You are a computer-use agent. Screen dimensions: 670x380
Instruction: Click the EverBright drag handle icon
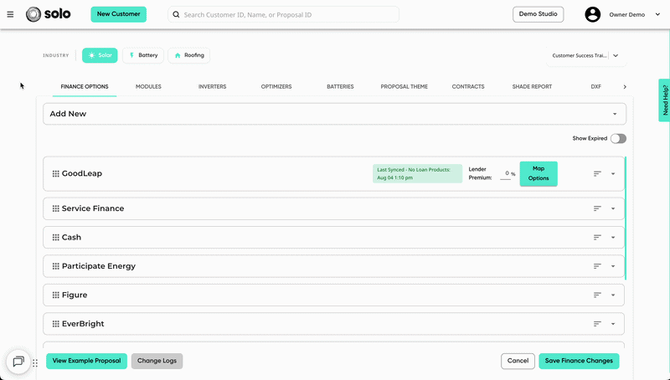(x=56, y=324)
